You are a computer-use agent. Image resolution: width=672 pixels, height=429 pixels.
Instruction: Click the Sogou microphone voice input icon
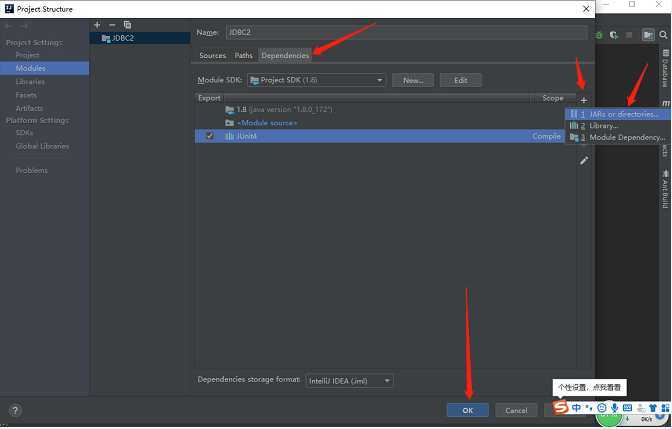click(x=615, y=408)
